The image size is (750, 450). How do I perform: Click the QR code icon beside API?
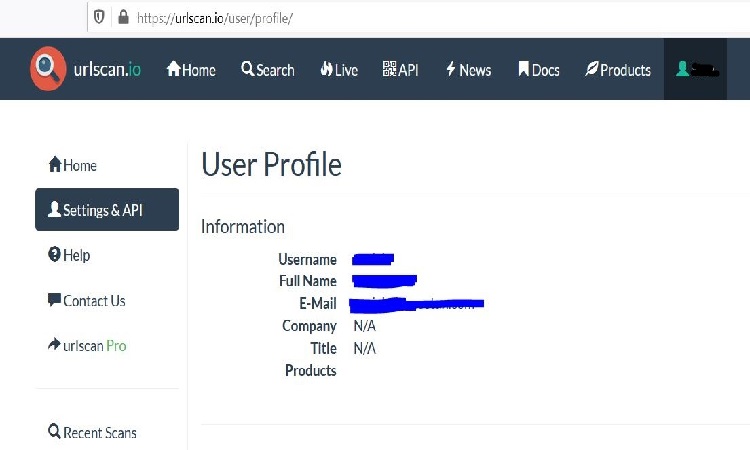[389, 69]
